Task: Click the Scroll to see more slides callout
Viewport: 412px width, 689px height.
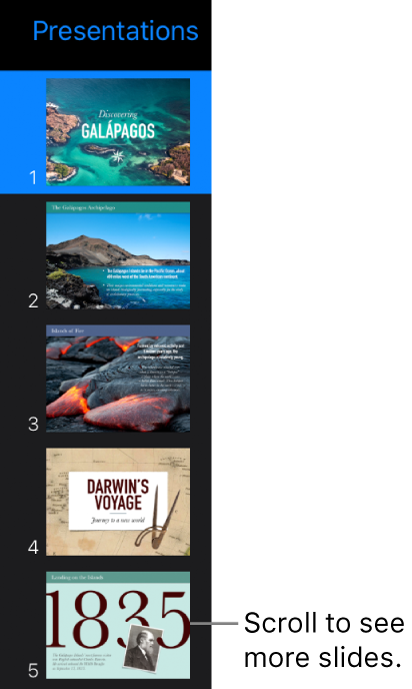Action: click(x=324, y=640)
